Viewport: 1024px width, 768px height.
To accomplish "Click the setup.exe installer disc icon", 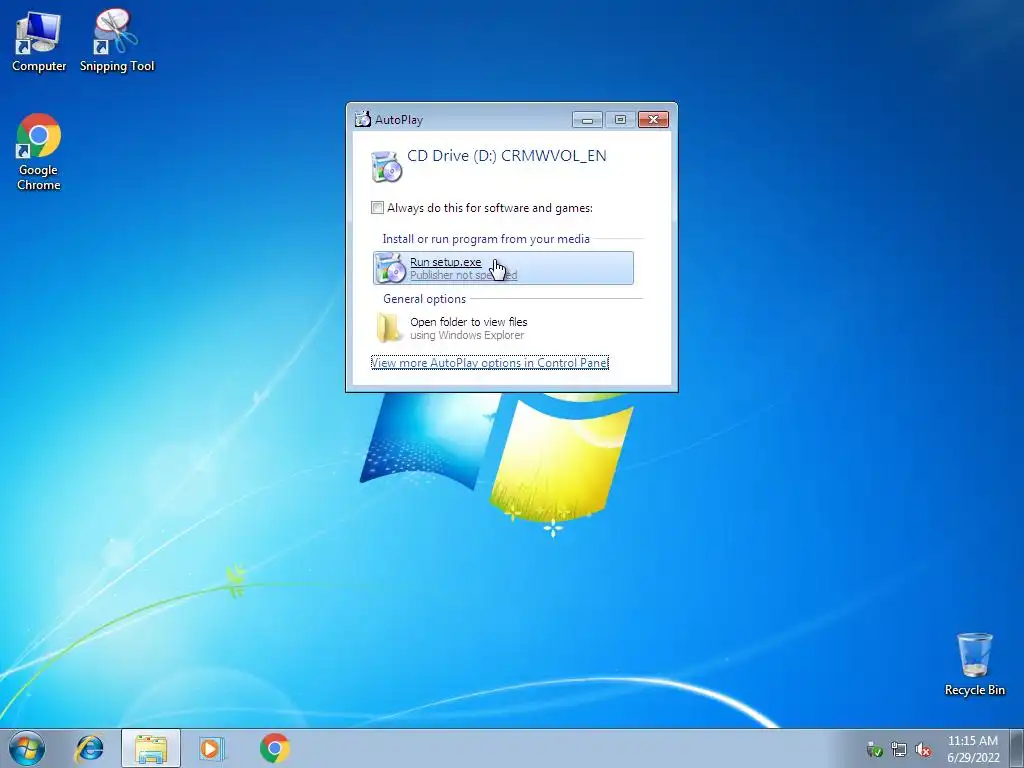I will [x=391, y=268].
